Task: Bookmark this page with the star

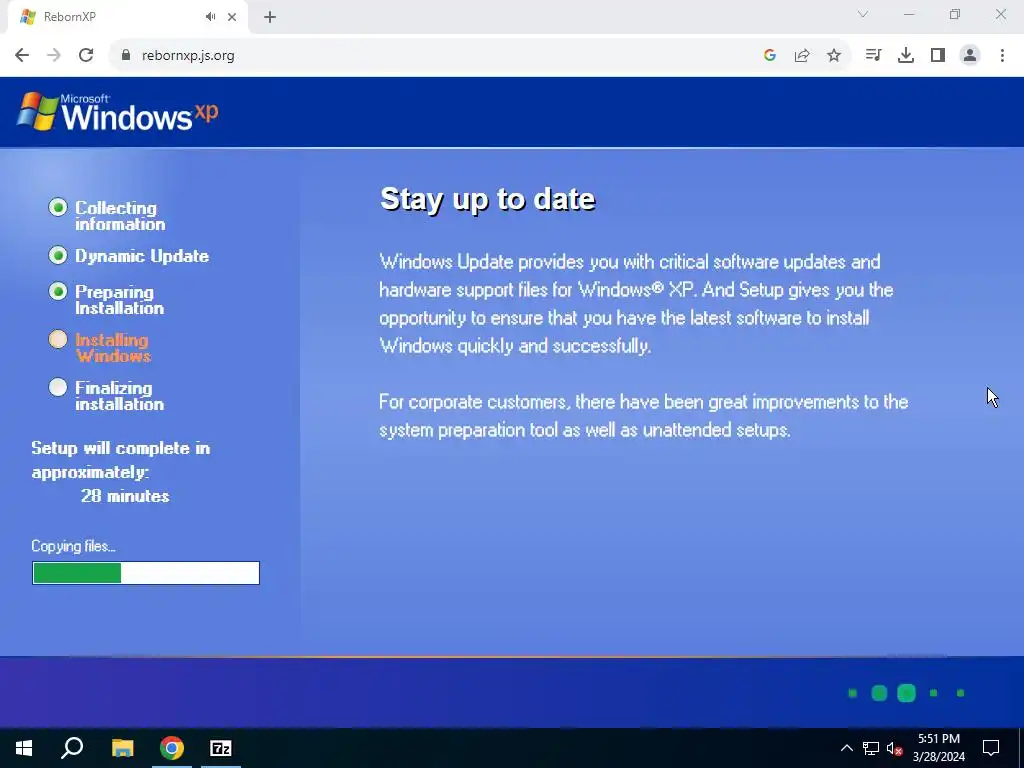Action: (x=833, y=55)
